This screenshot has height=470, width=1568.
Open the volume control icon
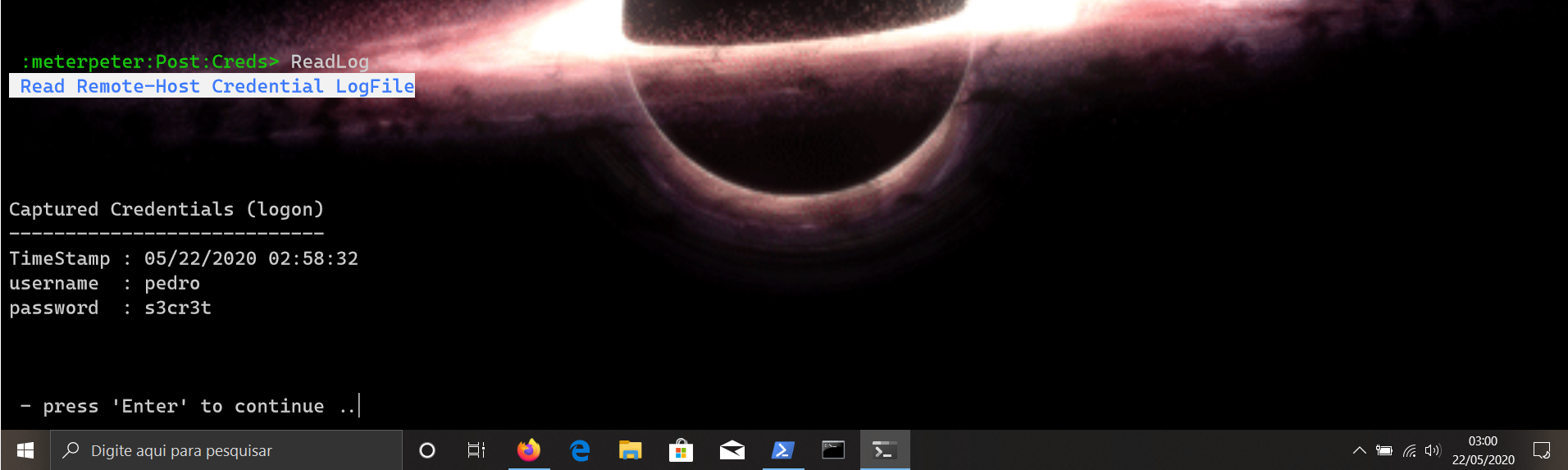[x=1433, y=450]
